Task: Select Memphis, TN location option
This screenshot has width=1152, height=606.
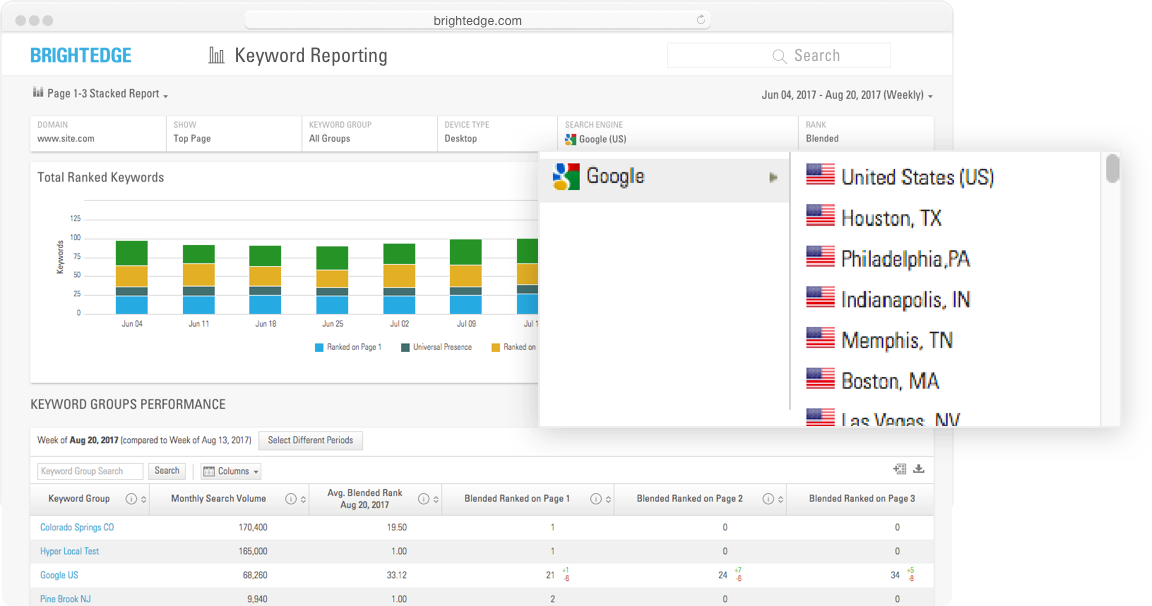Action: [896, 340]
